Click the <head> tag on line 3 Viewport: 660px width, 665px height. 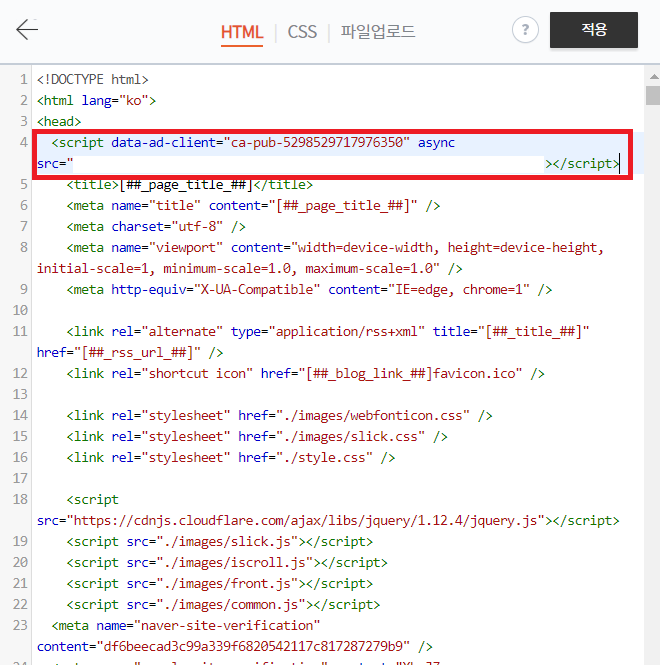[59, 122]
